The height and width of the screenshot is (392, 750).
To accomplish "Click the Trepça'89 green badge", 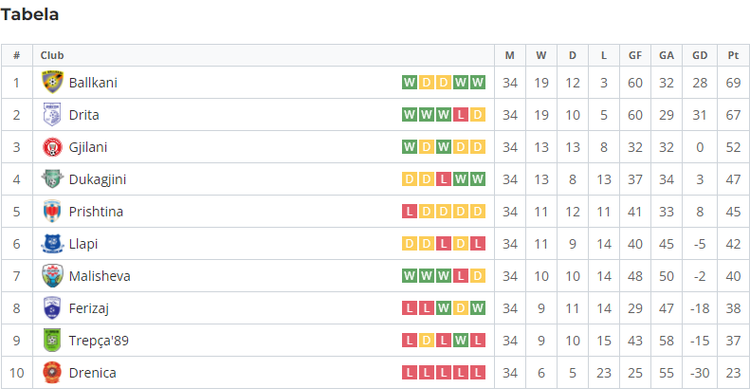I will tap(52, 340).
